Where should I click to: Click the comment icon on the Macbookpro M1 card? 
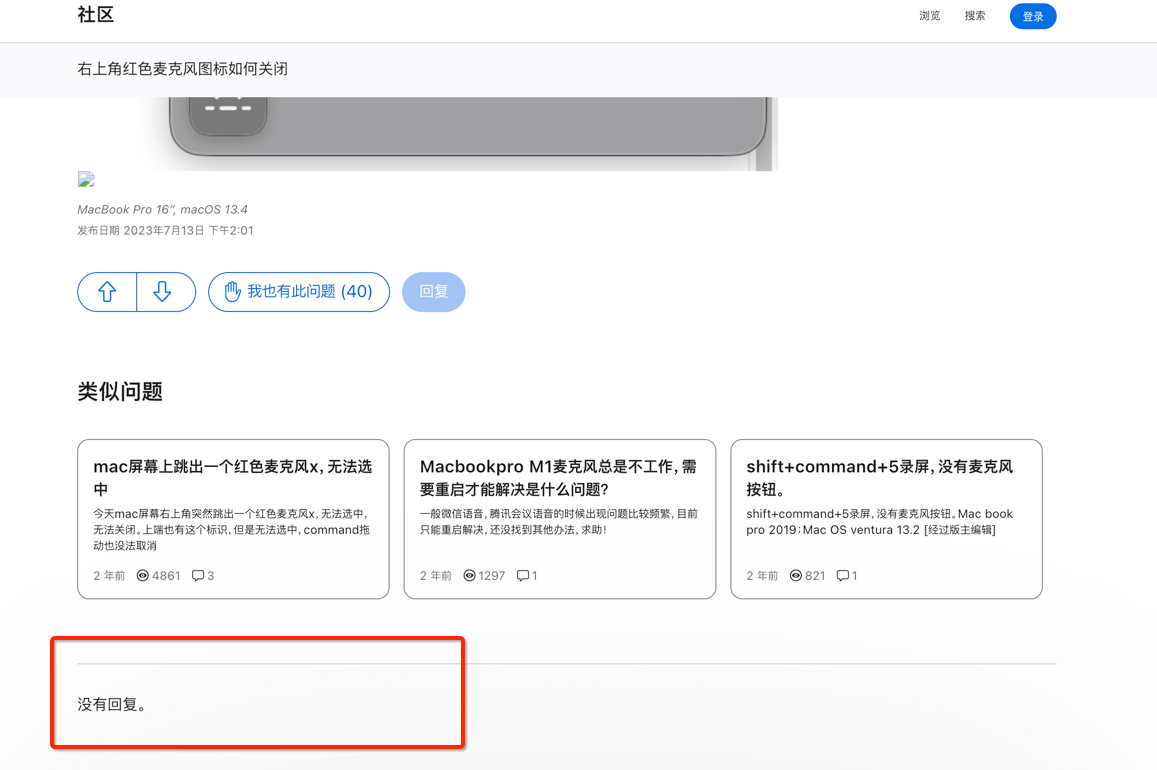[523, 576]
